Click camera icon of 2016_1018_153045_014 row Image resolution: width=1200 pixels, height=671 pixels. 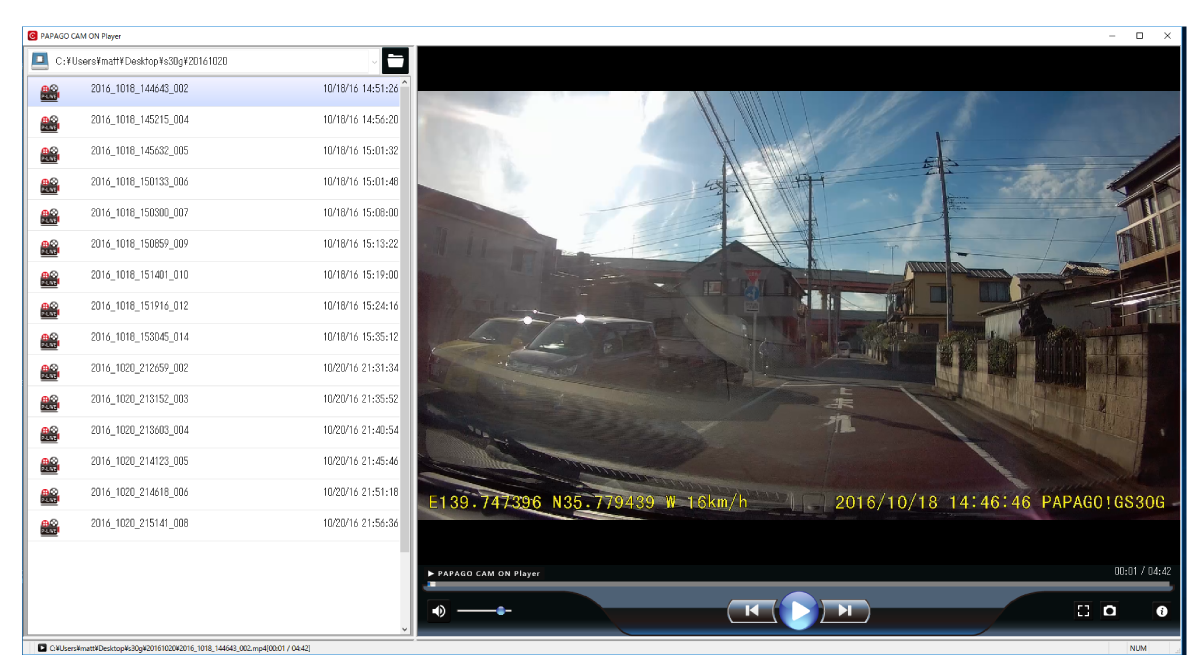(x=49, y=340)
